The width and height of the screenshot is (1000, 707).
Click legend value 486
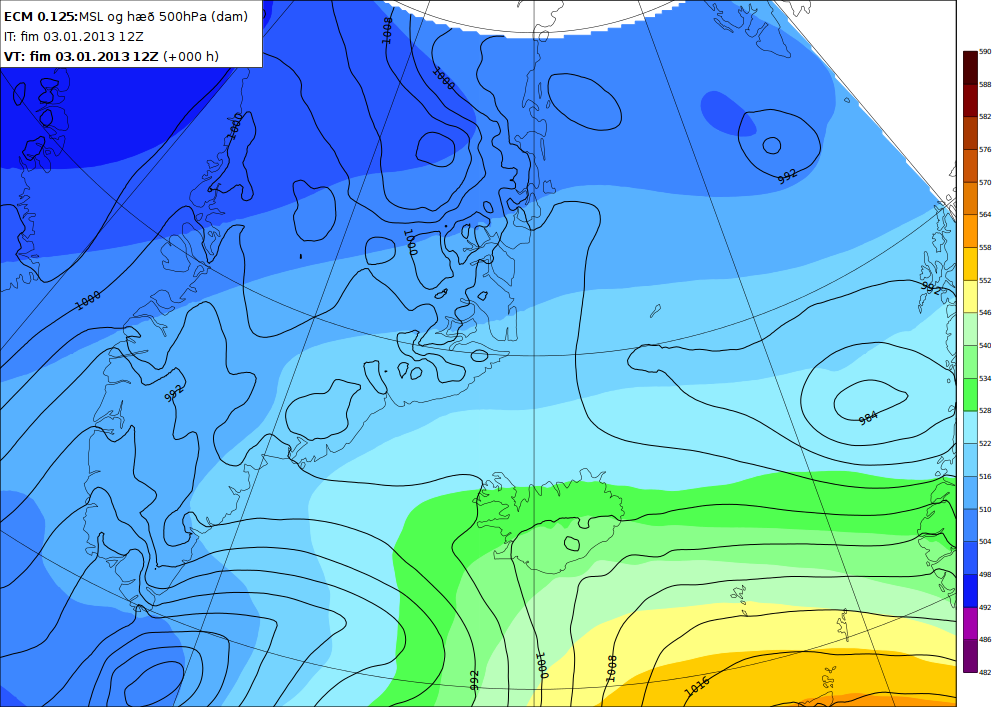pyautogui.click(x=985, y=639)
